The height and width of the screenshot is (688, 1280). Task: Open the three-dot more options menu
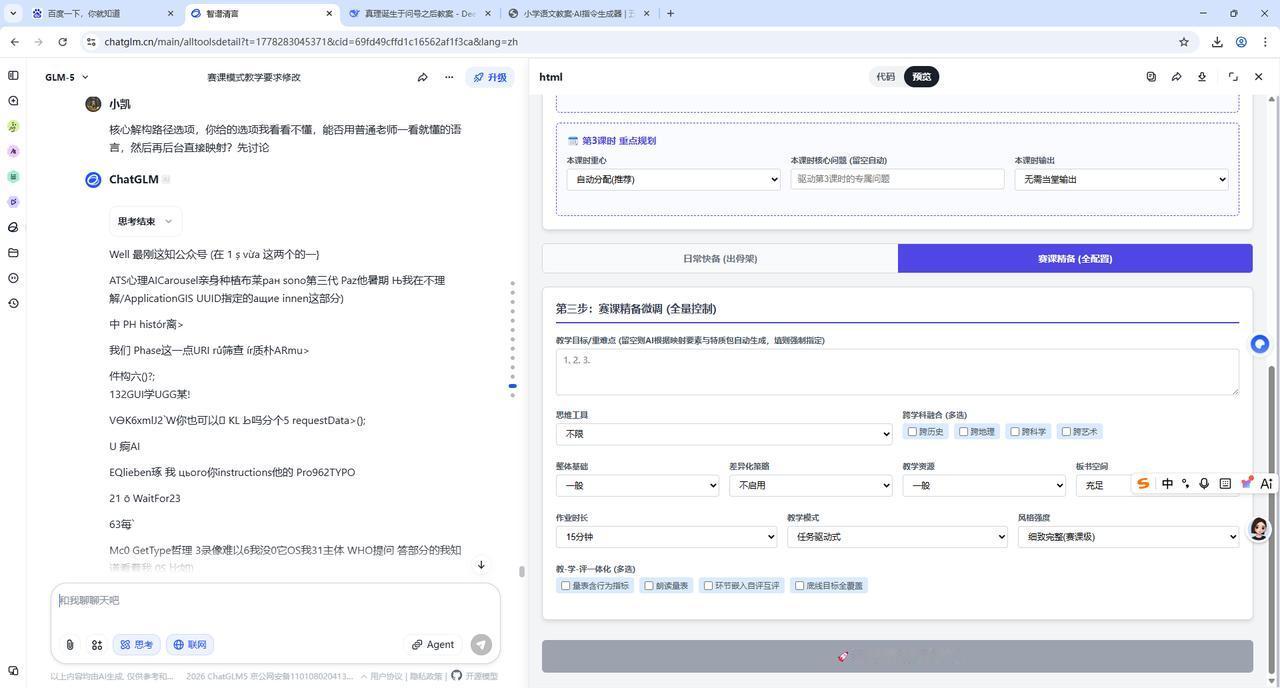pos(449,77)
